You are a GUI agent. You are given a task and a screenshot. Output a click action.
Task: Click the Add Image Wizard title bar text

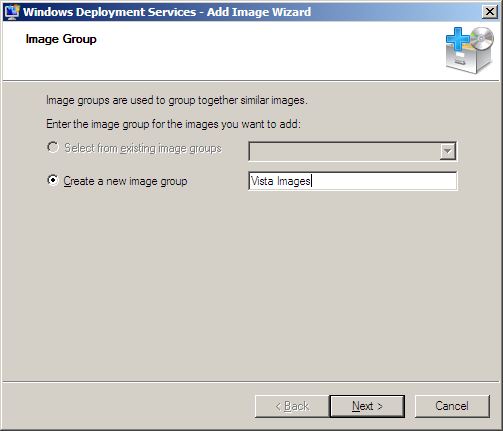pyautogui.click(x=167, y=12)
